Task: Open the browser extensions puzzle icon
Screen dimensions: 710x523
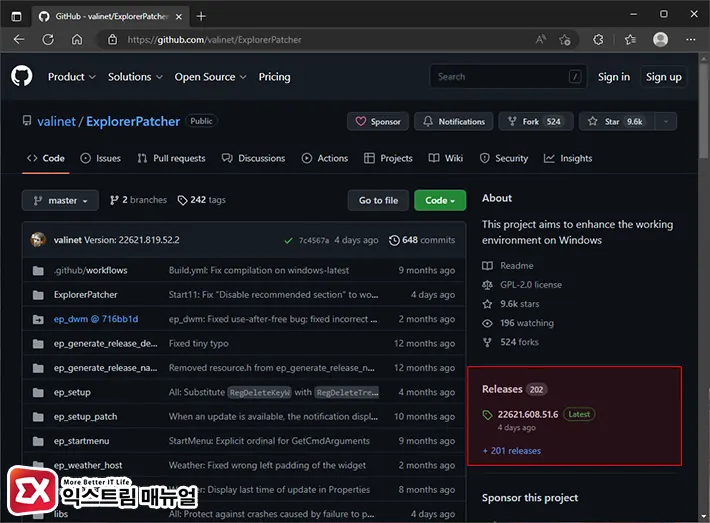Action: tap(598, 39)
